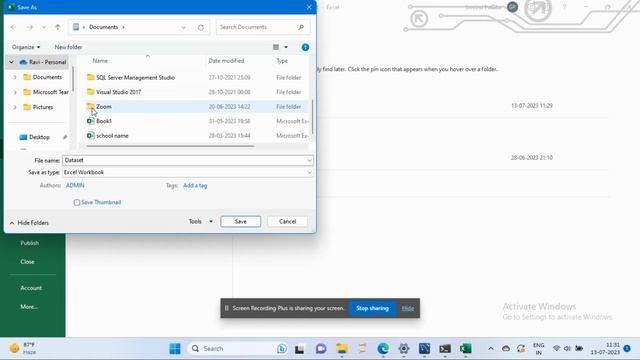Click the File name field

pyautogui.click(x=184, y=160)
